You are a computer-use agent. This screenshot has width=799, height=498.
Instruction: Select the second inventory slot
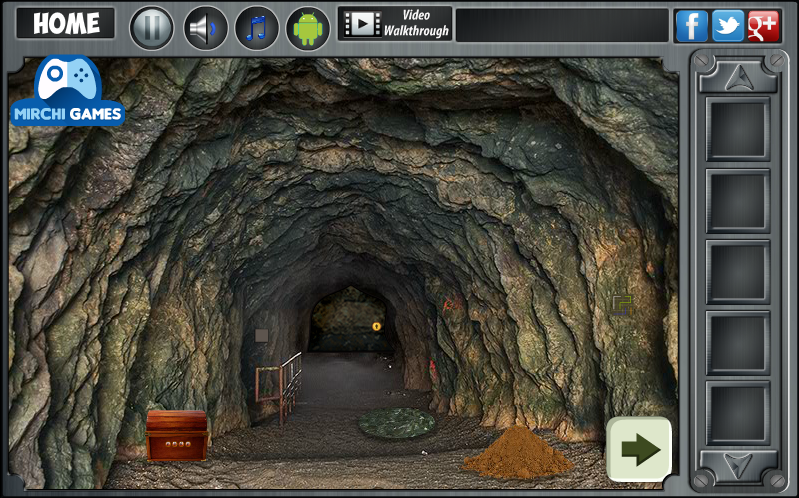[737, 200]
